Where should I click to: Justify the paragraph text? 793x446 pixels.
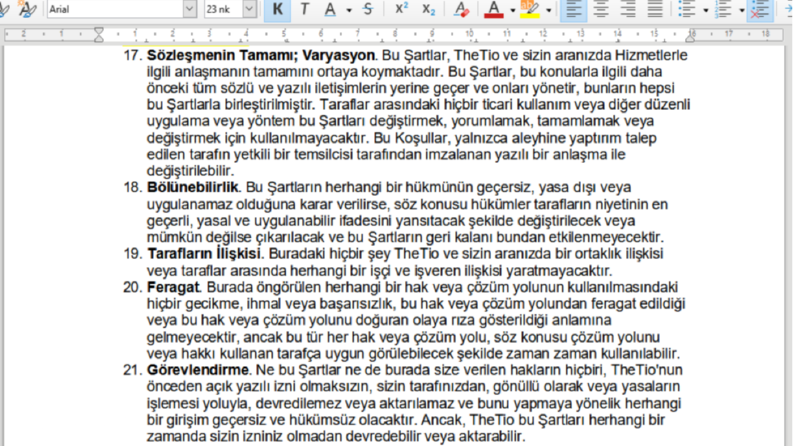point(655,9)
